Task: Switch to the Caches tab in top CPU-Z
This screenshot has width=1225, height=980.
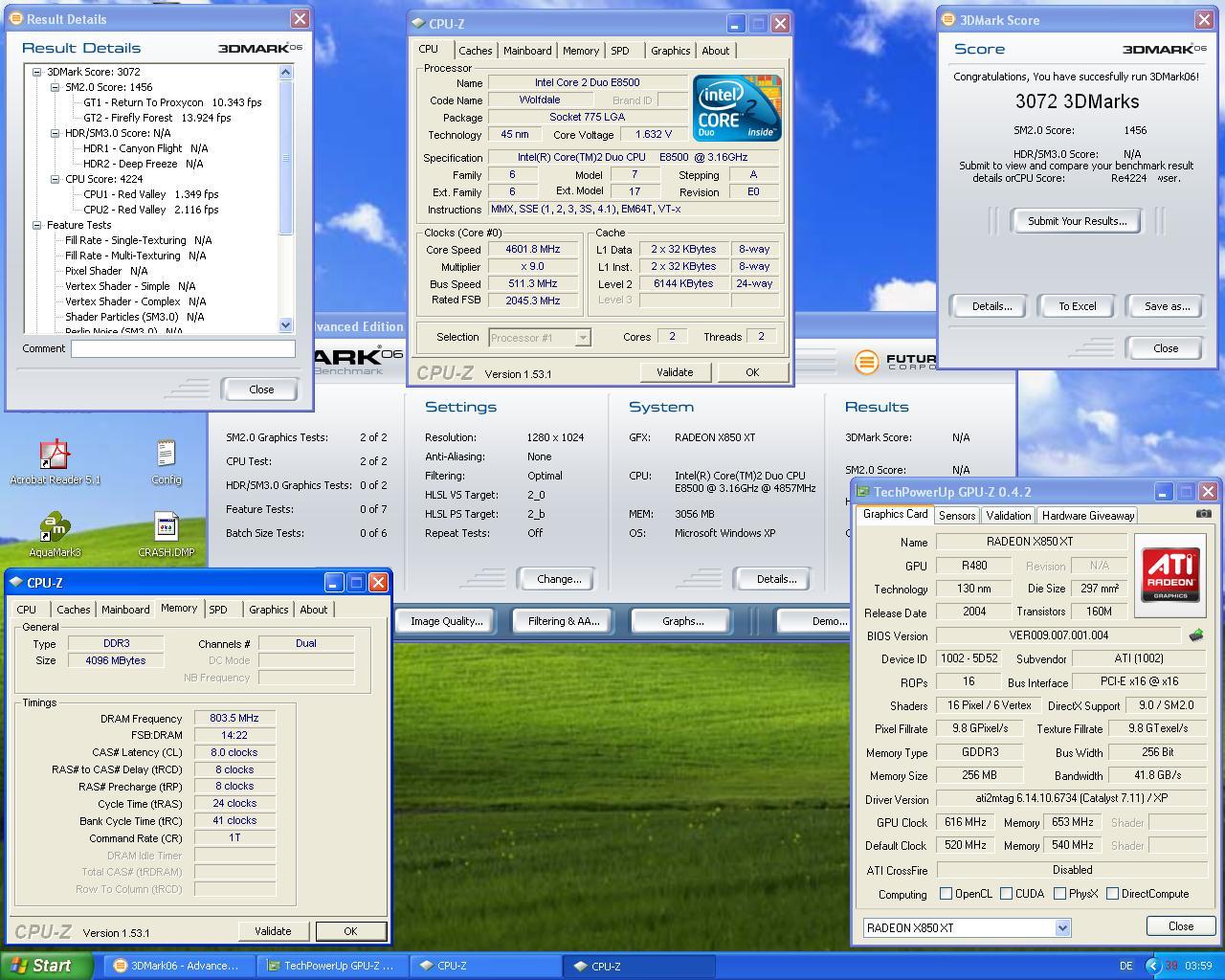Action: tap(475, 51)
